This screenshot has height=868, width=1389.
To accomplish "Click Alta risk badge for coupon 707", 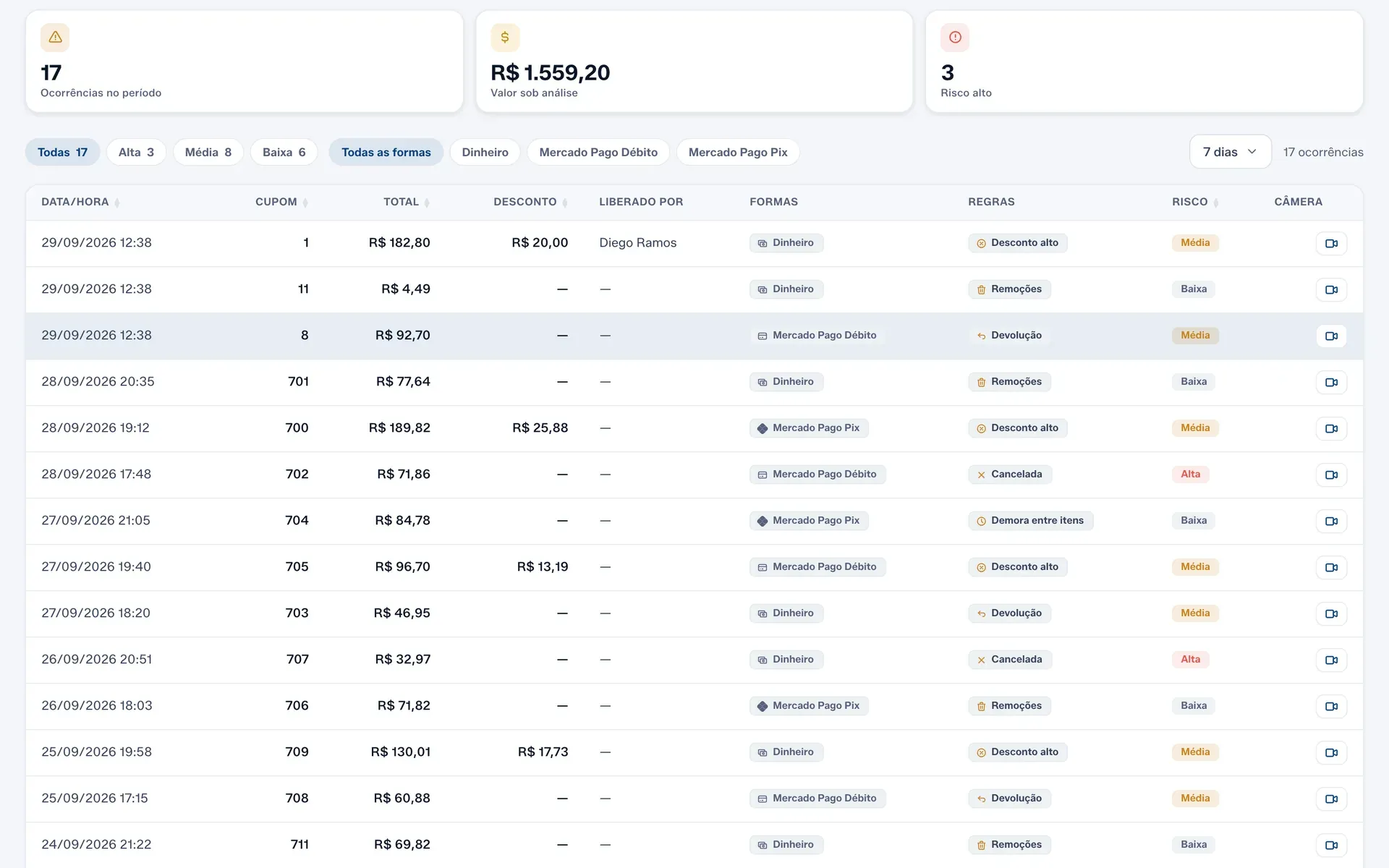I will tap(1190, 660).
